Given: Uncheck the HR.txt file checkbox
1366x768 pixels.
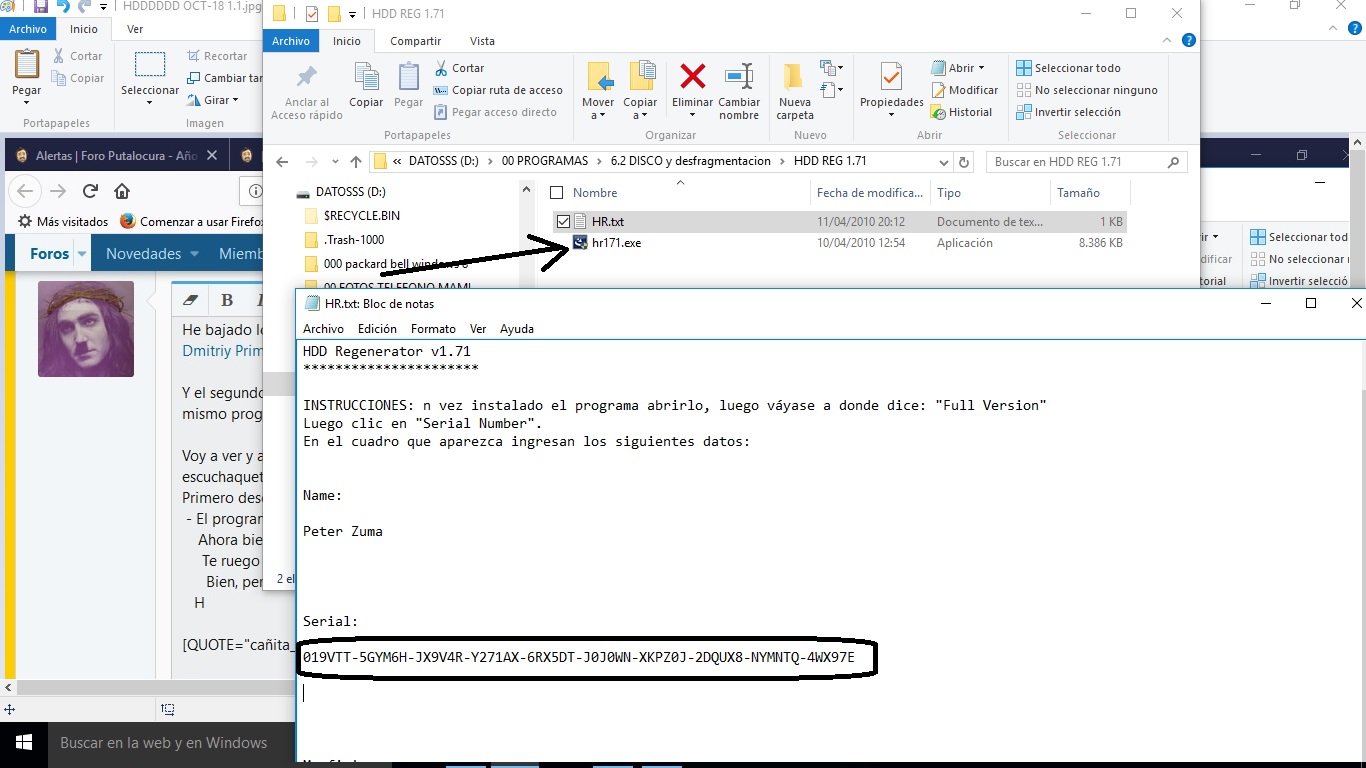Looking at the screenshot, I should pyautogui.click(x=563, y=221).
